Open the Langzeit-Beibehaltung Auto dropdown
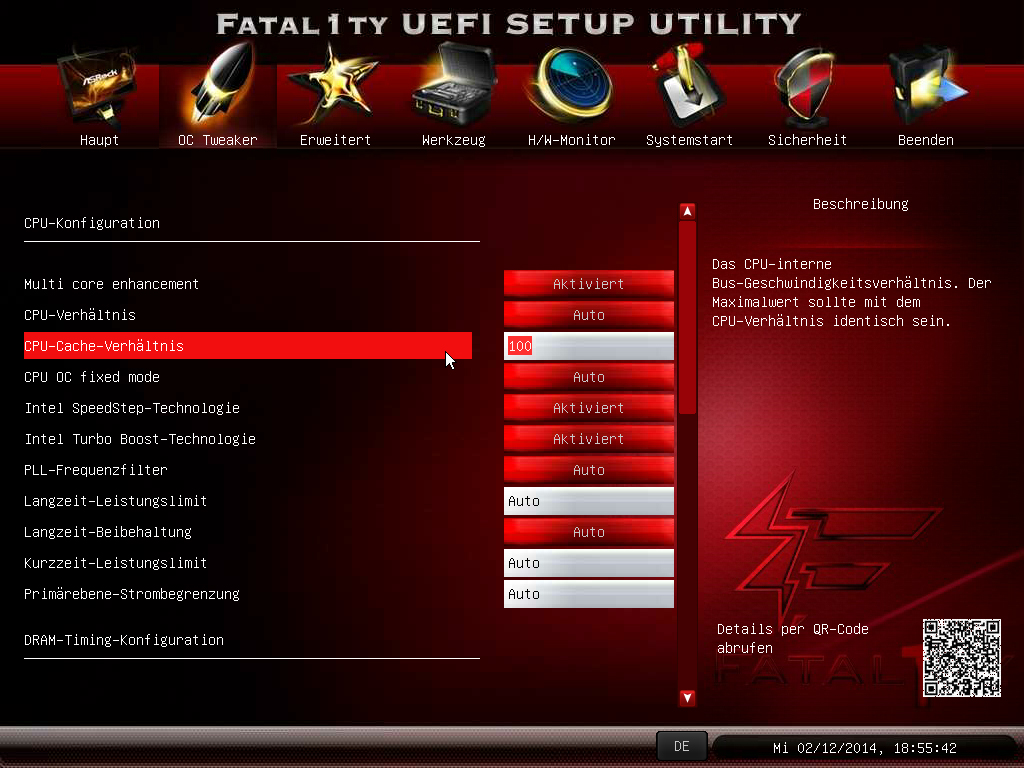Screen dimensions: 1024x768 588,532
